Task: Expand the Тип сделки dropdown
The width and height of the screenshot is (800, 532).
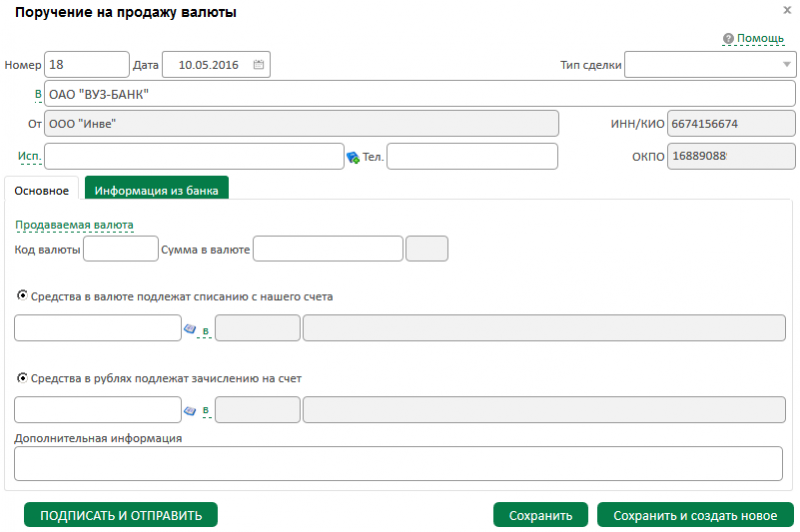Action: [786, 65]
